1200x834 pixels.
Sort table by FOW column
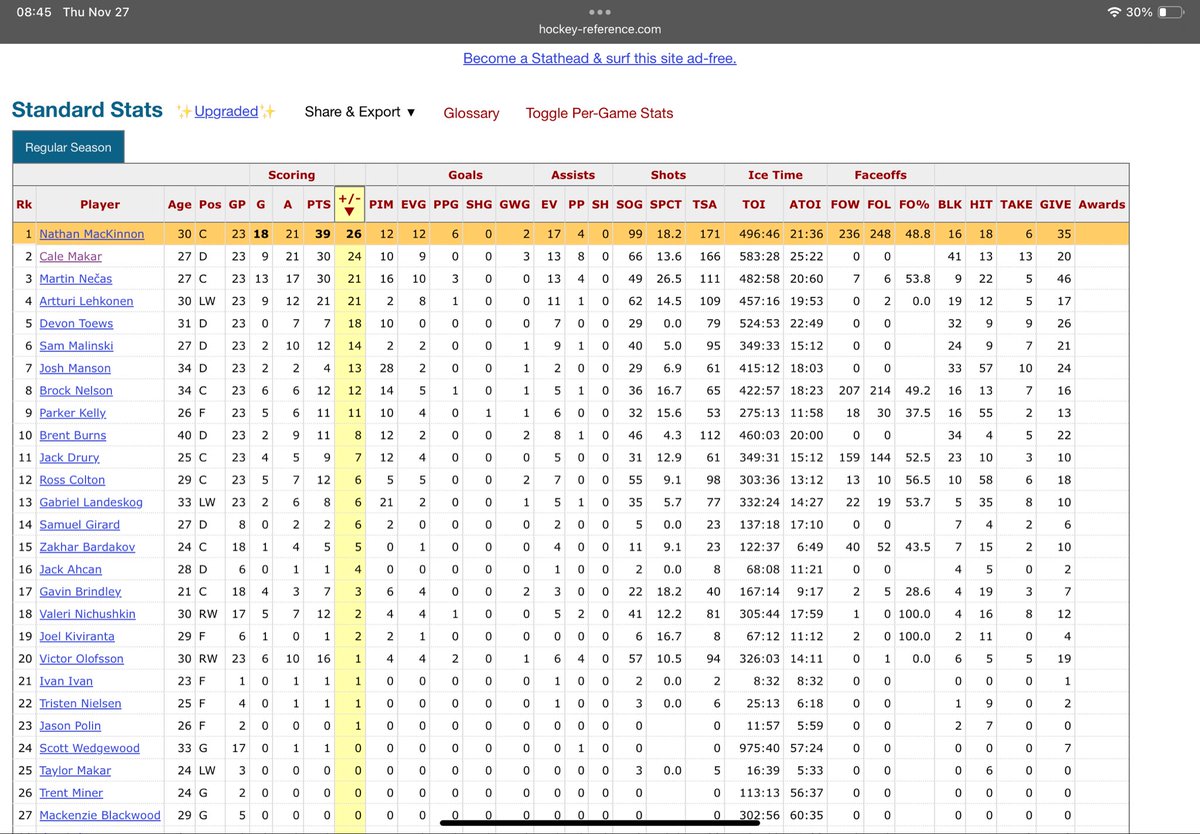click(x=845, y=204)
